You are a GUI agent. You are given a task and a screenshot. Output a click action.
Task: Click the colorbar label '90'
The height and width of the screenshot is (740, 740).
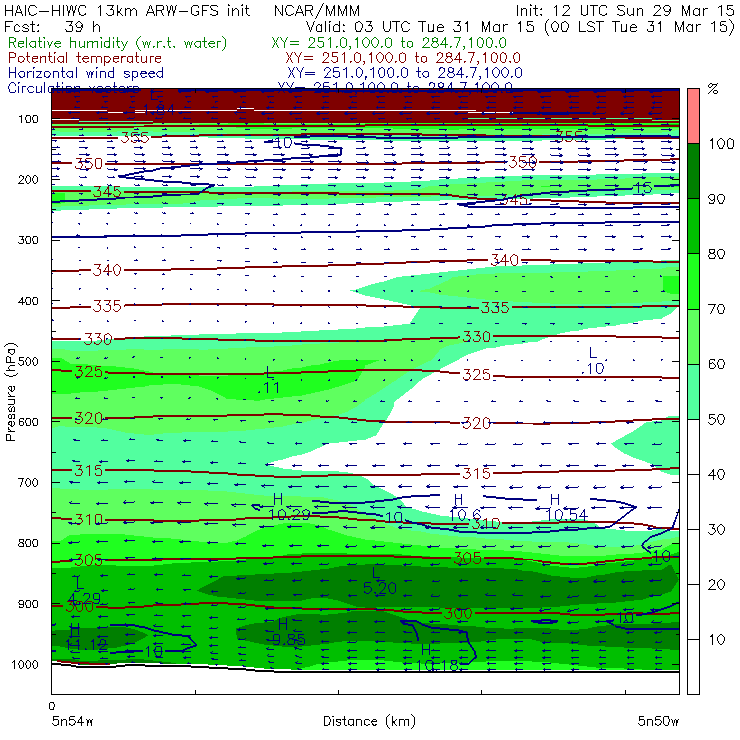pos(716,199)
